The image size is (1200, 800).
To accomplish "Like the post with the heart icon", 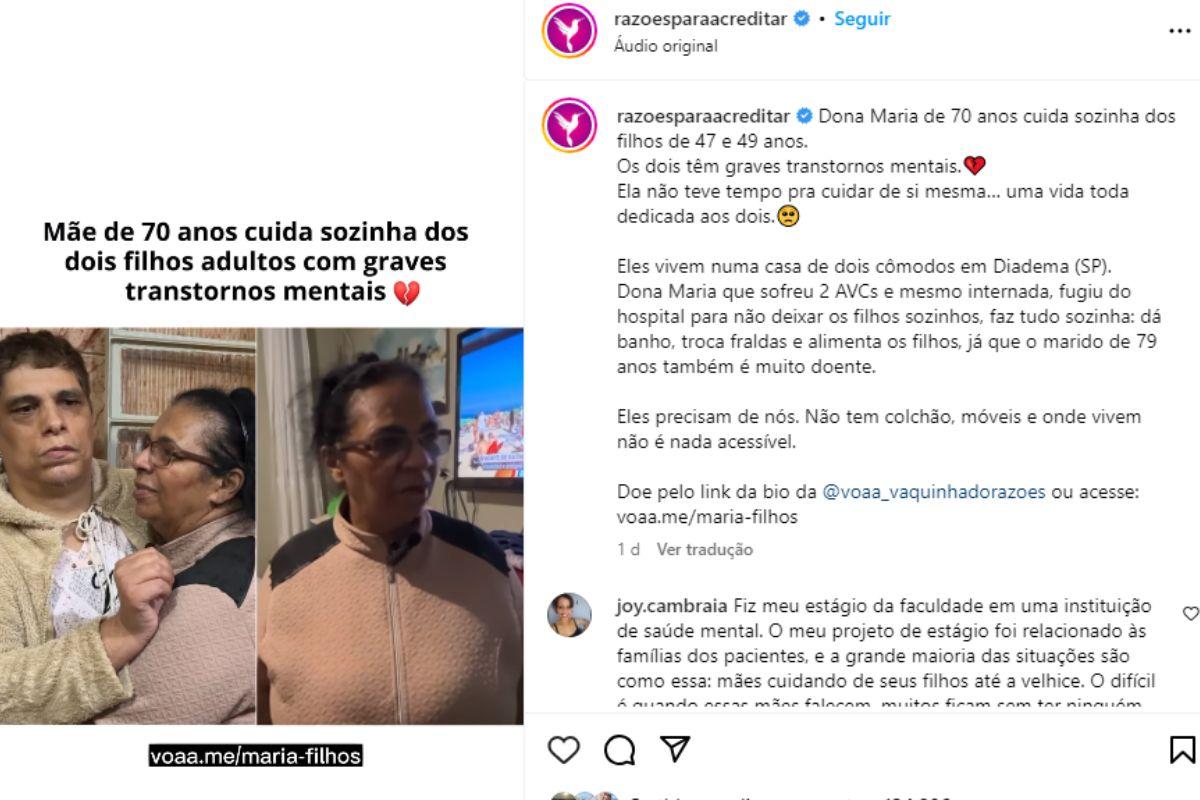I will pos(564,749).
